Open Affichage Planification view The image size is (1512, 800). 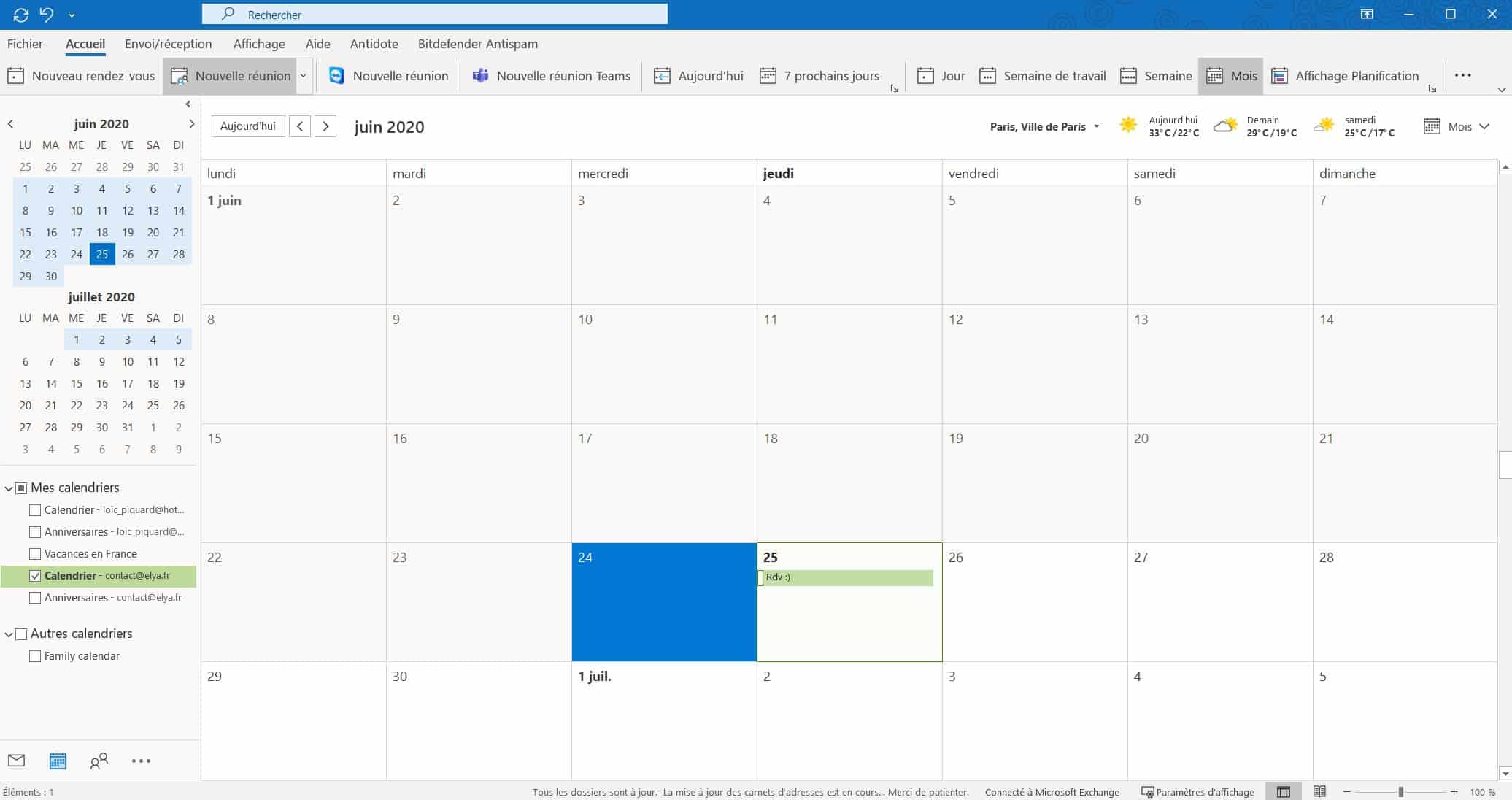(x=1345, y=76)
